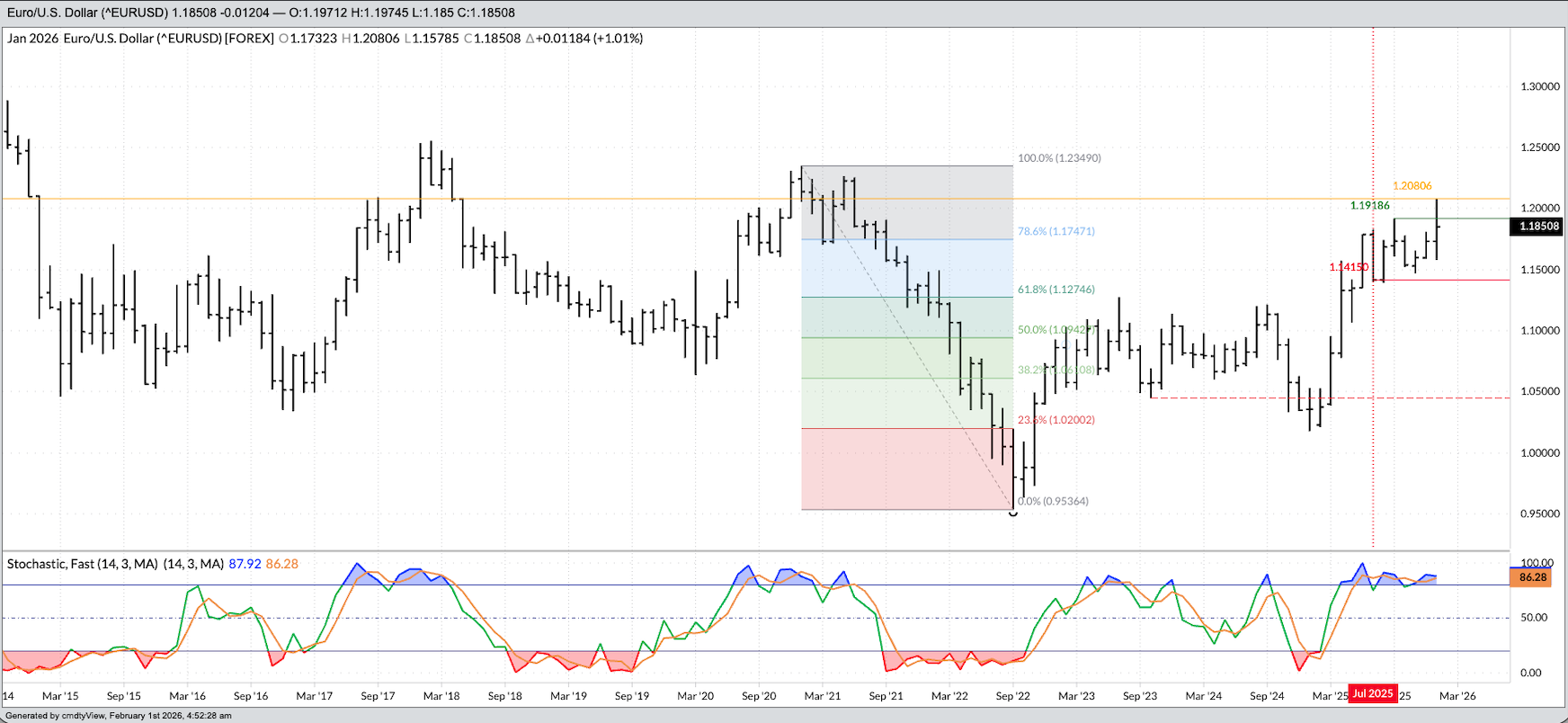Select the 1.30000 level on price axis

1539,86
